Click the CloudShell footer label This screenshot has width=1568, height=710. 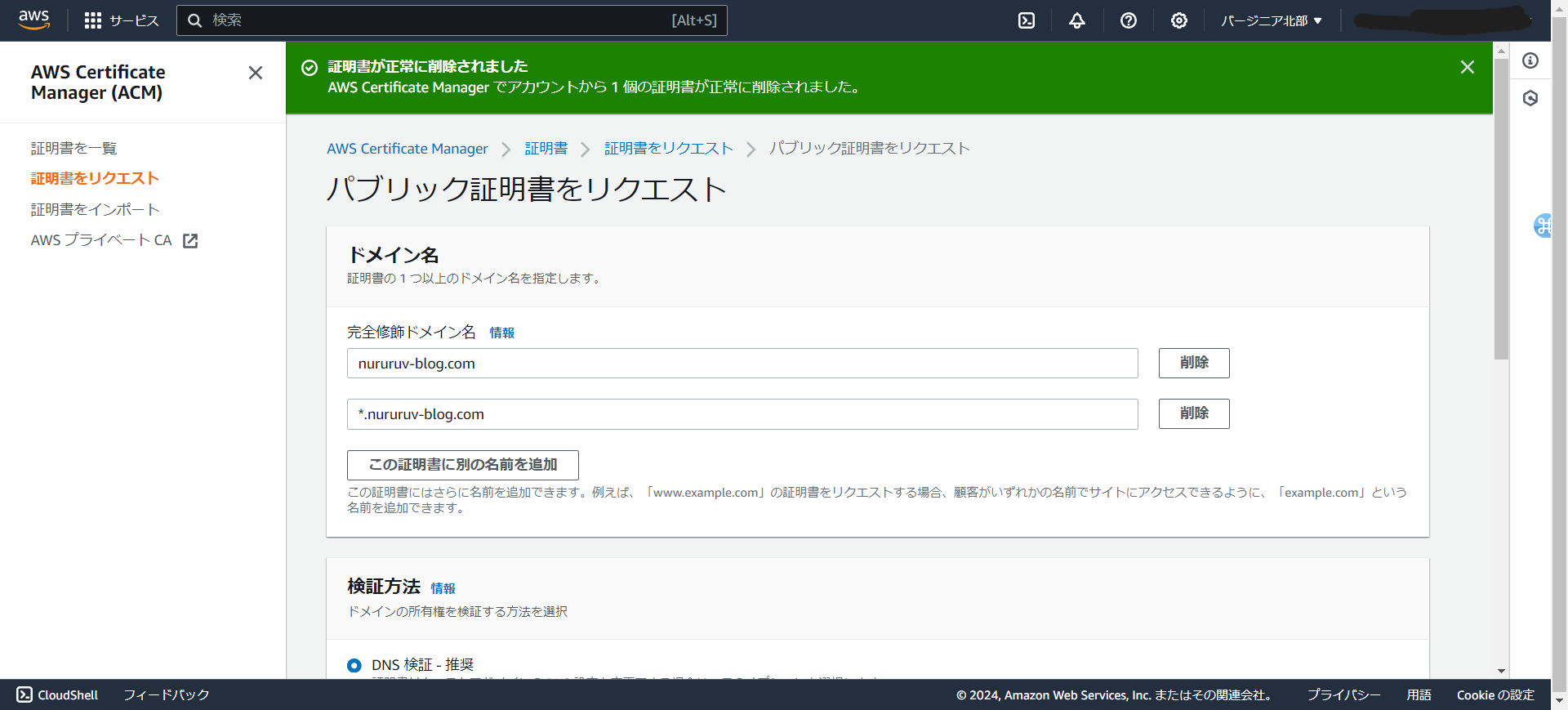click(68, 694)
